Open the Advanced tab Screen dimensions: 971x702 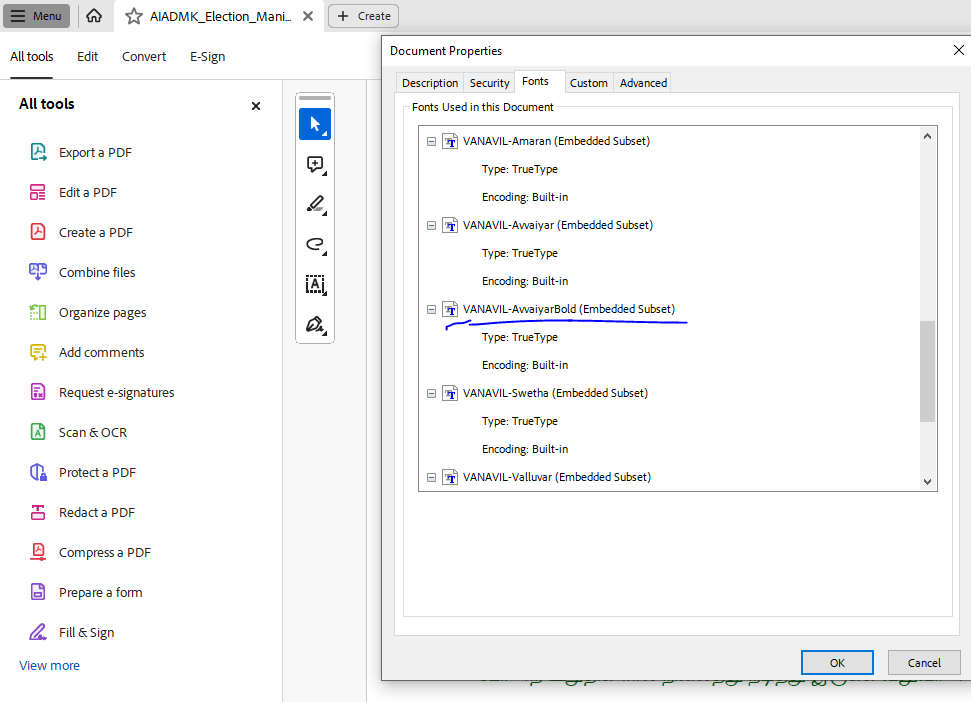[643, 83]
